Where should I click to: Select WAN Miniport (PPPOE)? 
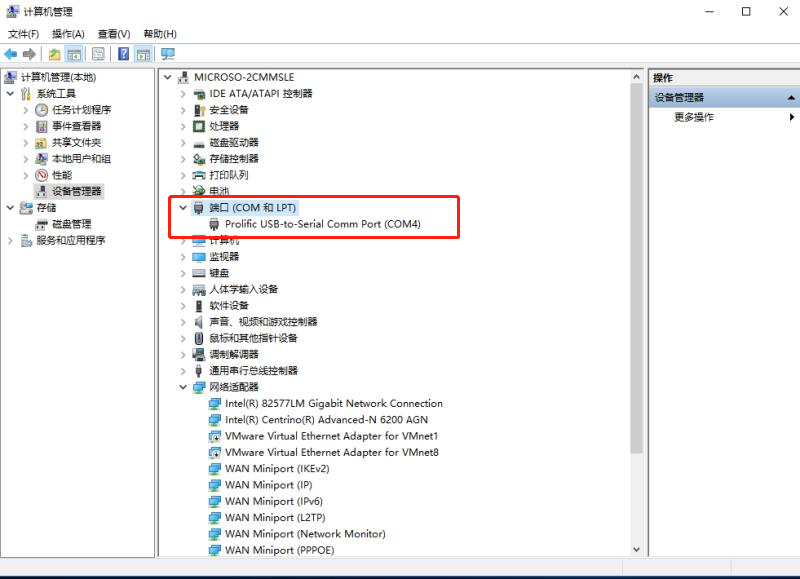tap(280, 550)
